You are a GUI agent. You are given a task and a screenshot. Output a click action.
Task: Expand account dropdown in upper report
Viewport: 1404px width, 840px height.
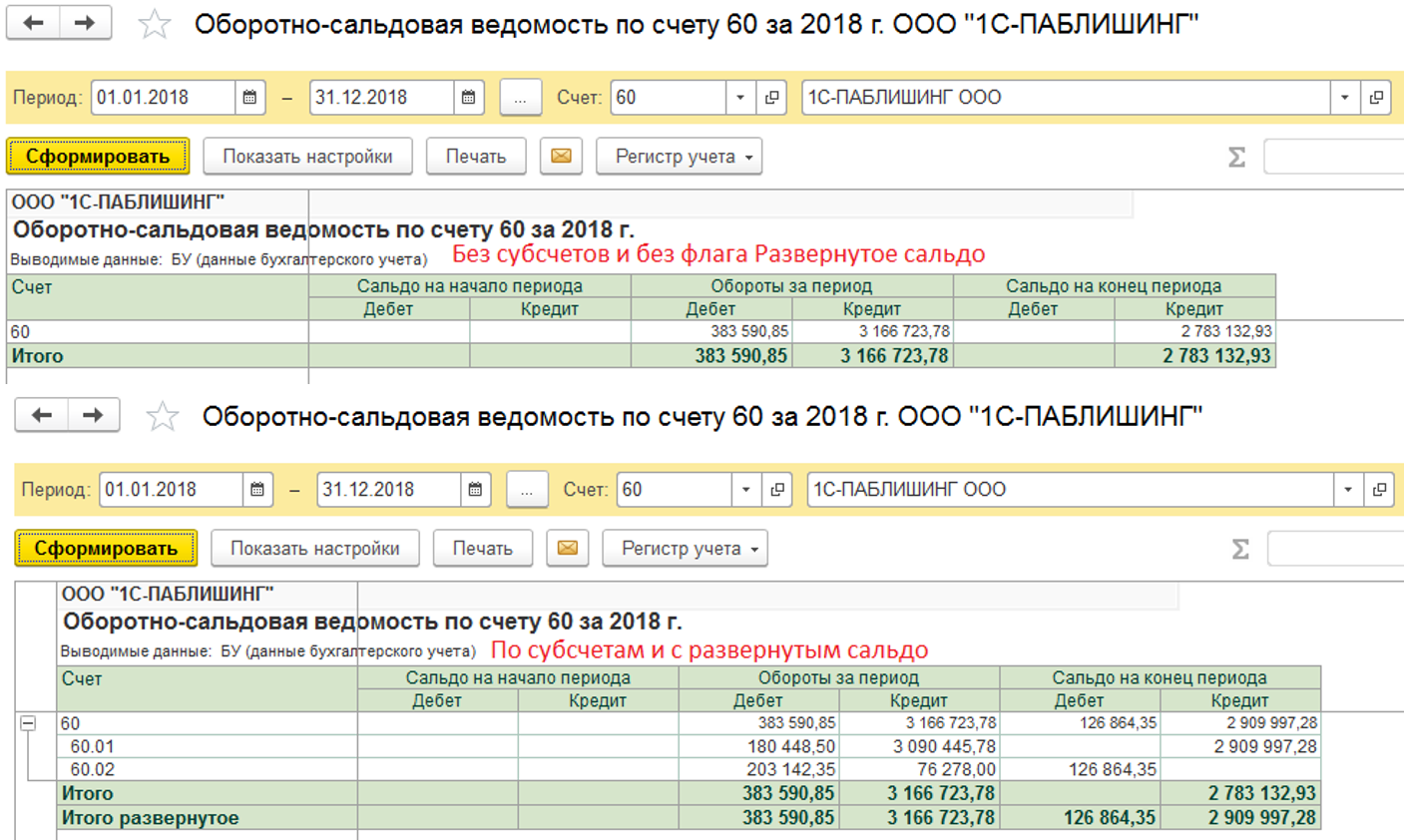click(x=740, y=98)
